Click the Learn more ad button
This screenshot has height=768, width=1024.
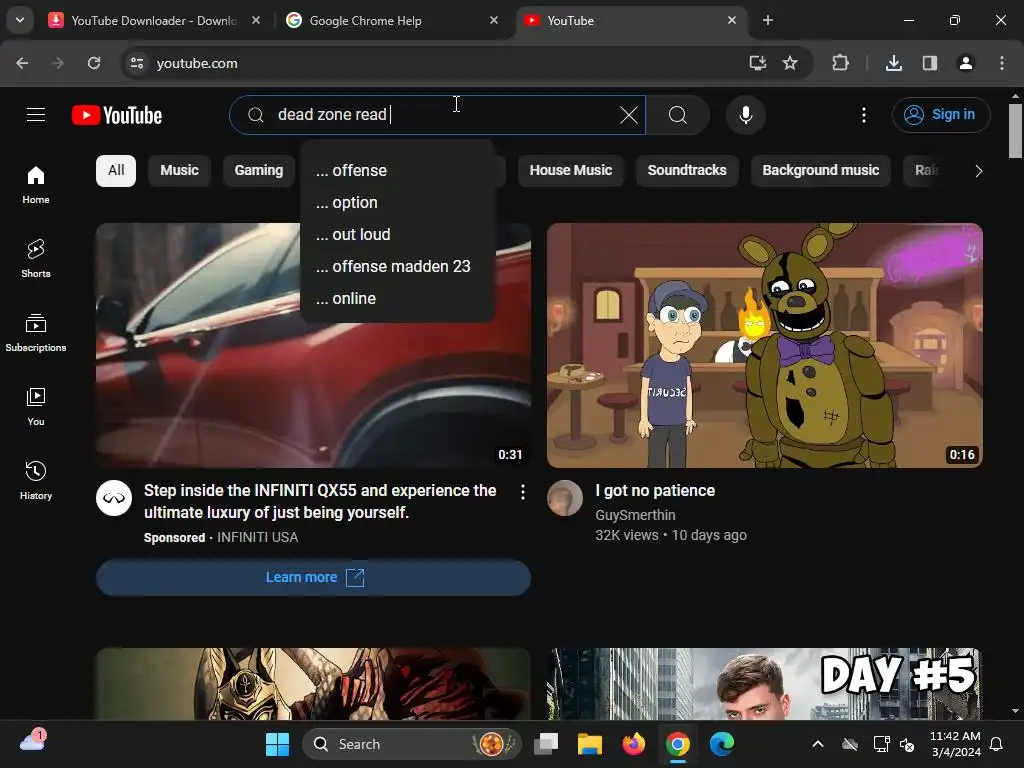pyautogui.click(x=313, y=577)
